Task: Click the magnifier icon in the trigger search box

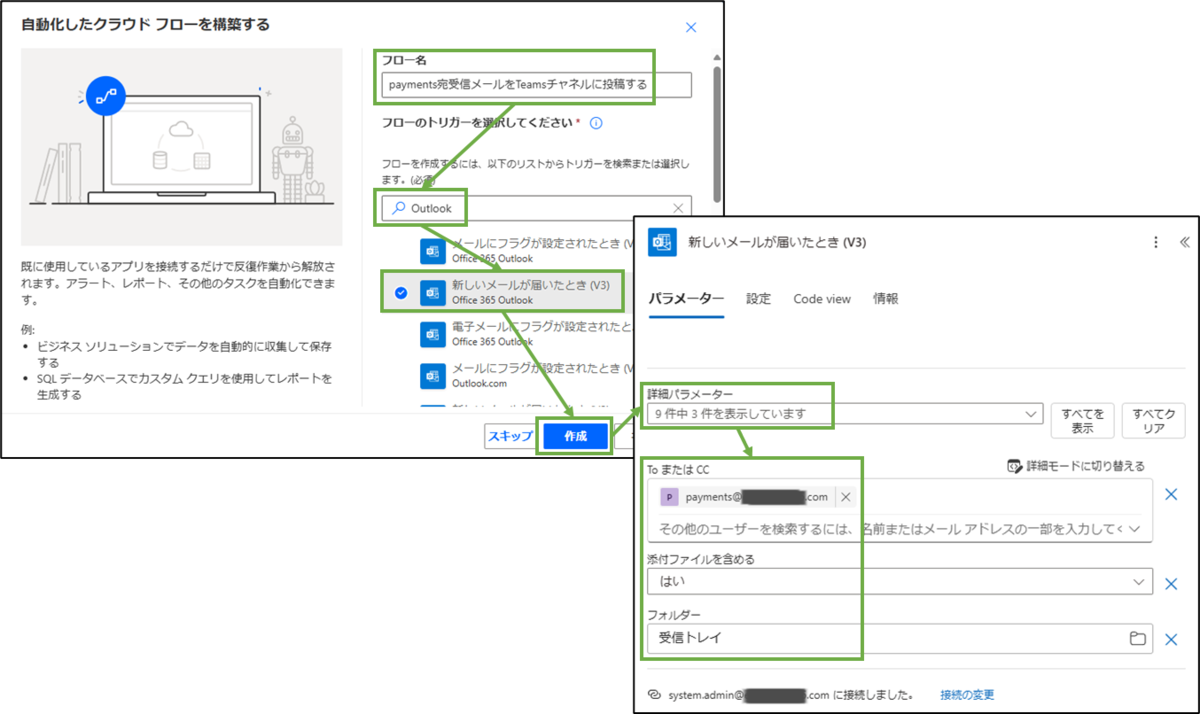Action: [x=398, y=208]
